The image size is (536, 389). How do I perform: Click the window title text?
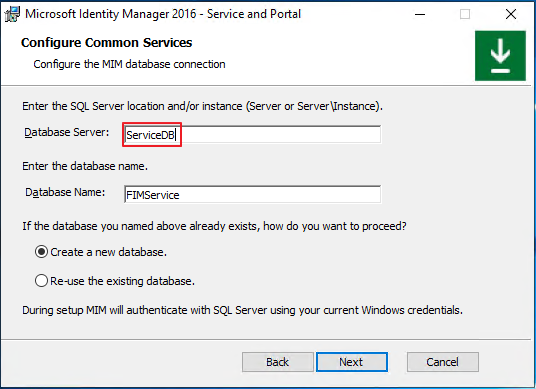tap(163, 14)
